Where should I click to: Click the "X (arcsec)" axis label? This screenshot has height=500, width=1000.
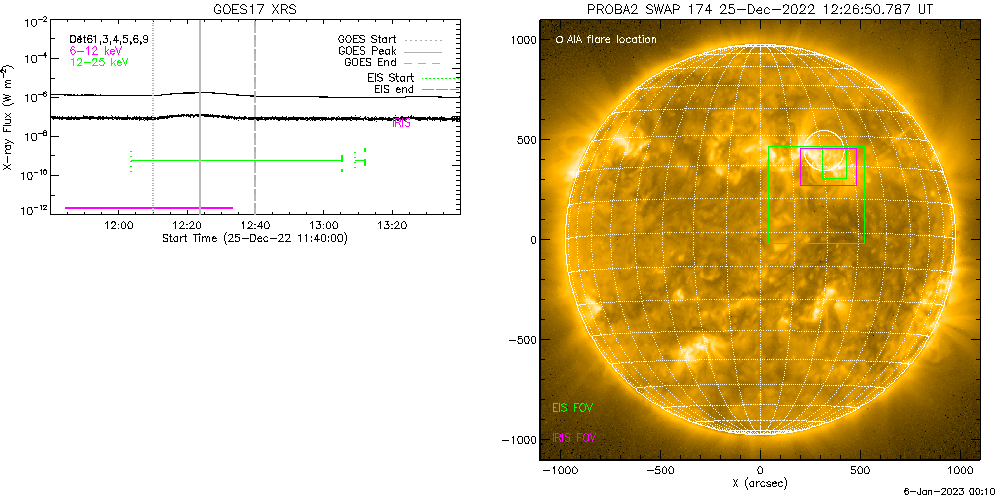(x=760, y=484)
